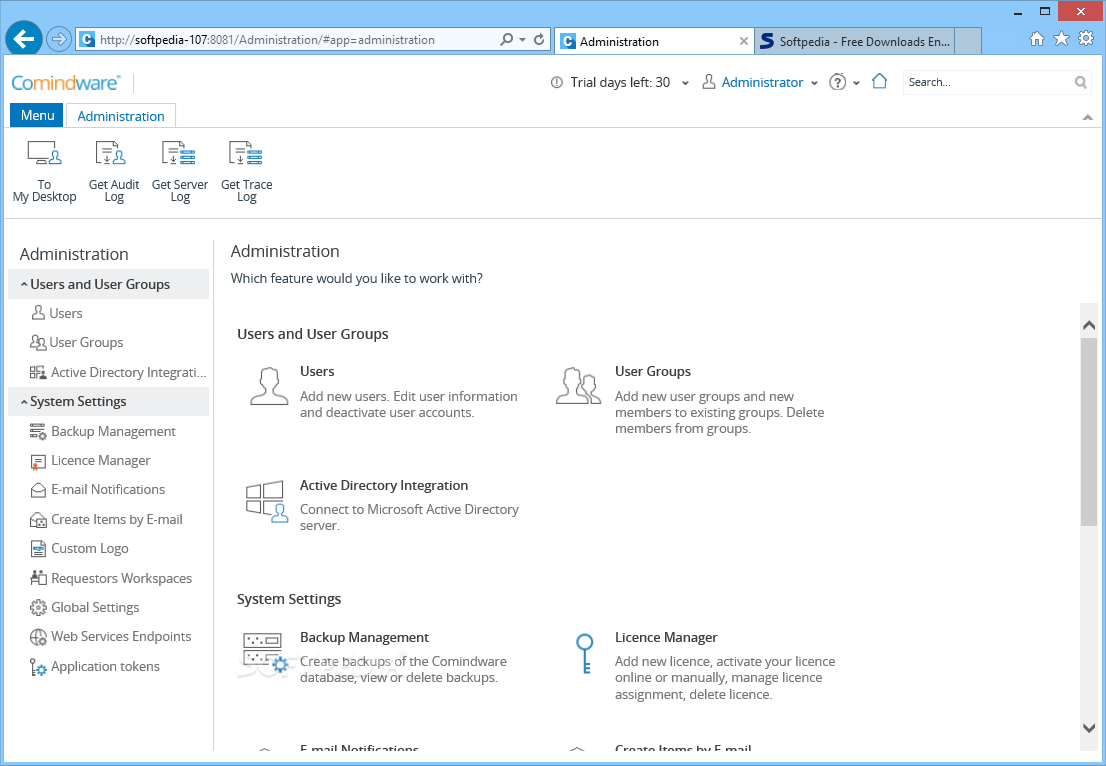Go back with browser back arrow
The width and height of the screenshot is (1106, 766).
coord(24,39)
